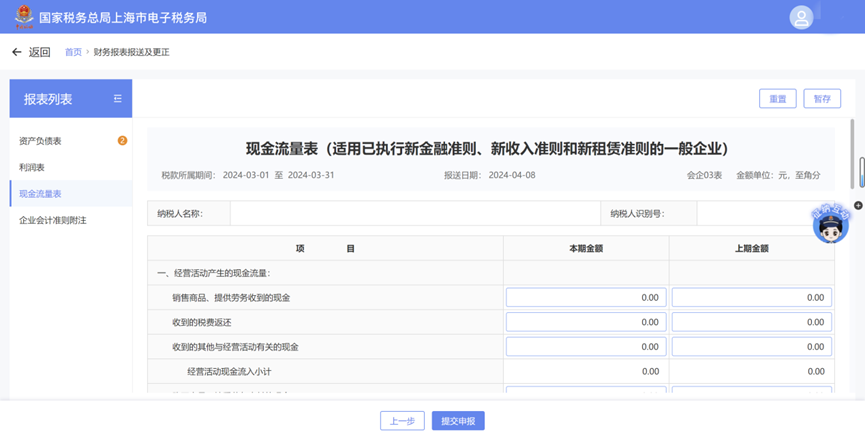Open the tax assistant mascot icon
865x439 pixels.
[830, 224]
